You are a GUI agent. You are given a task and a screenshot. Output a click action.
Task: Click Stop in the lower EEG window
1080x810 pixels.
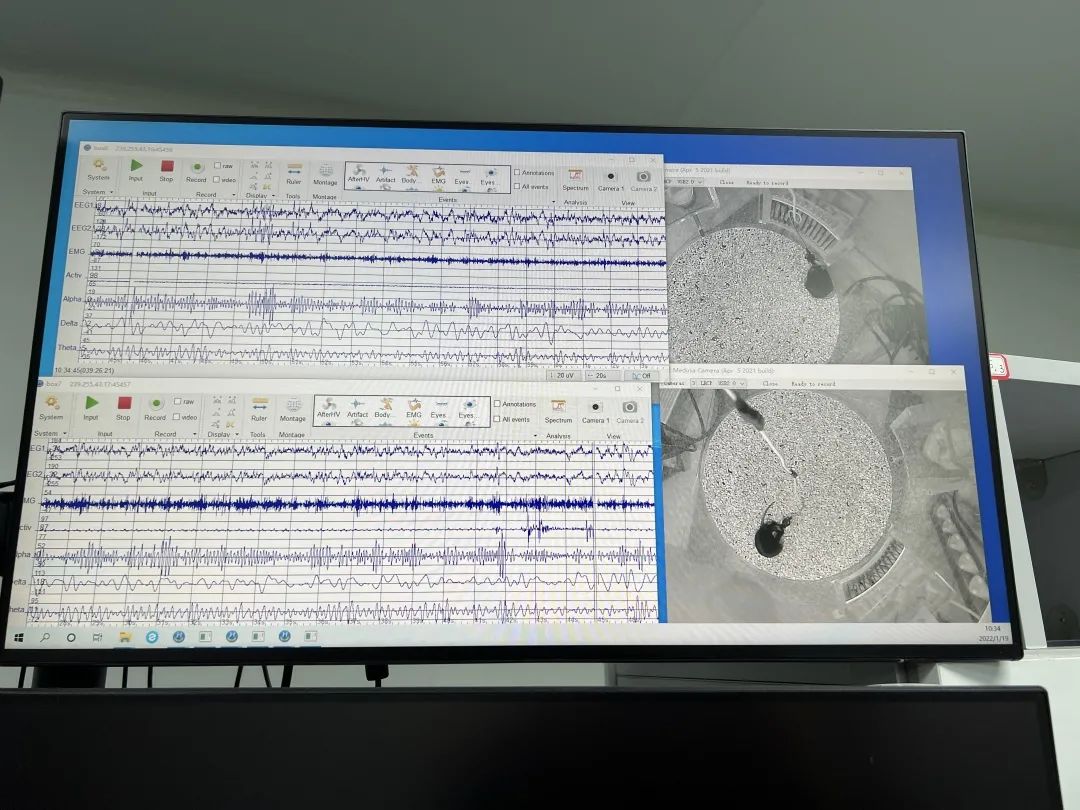point(123,409)
